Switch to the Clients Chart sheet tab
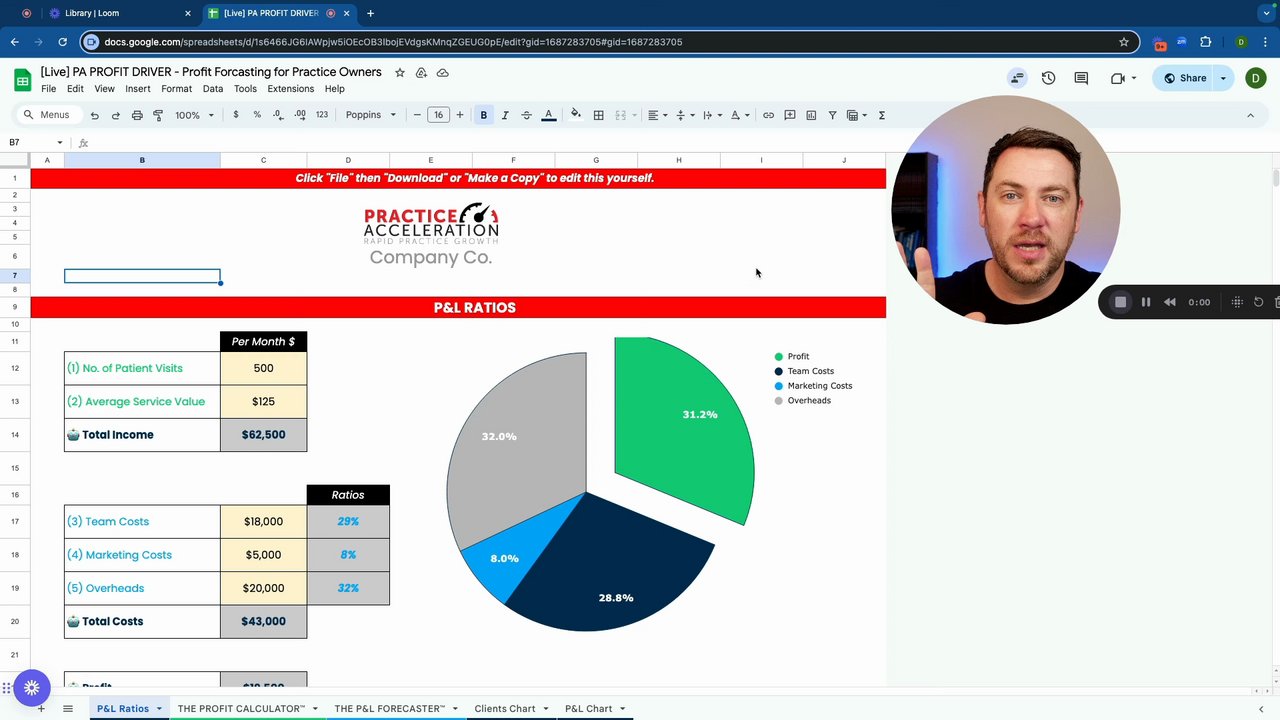This screenshot has height=720, width=1280. point(505,709)
